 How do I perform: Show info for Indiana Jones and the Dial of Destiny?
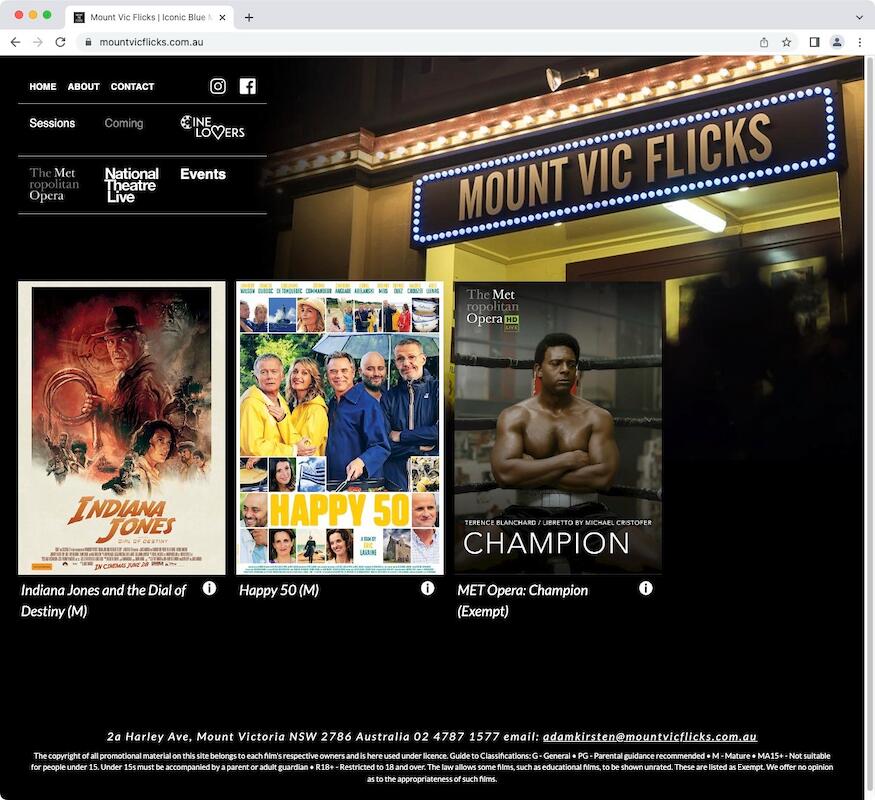pos(209,588)
